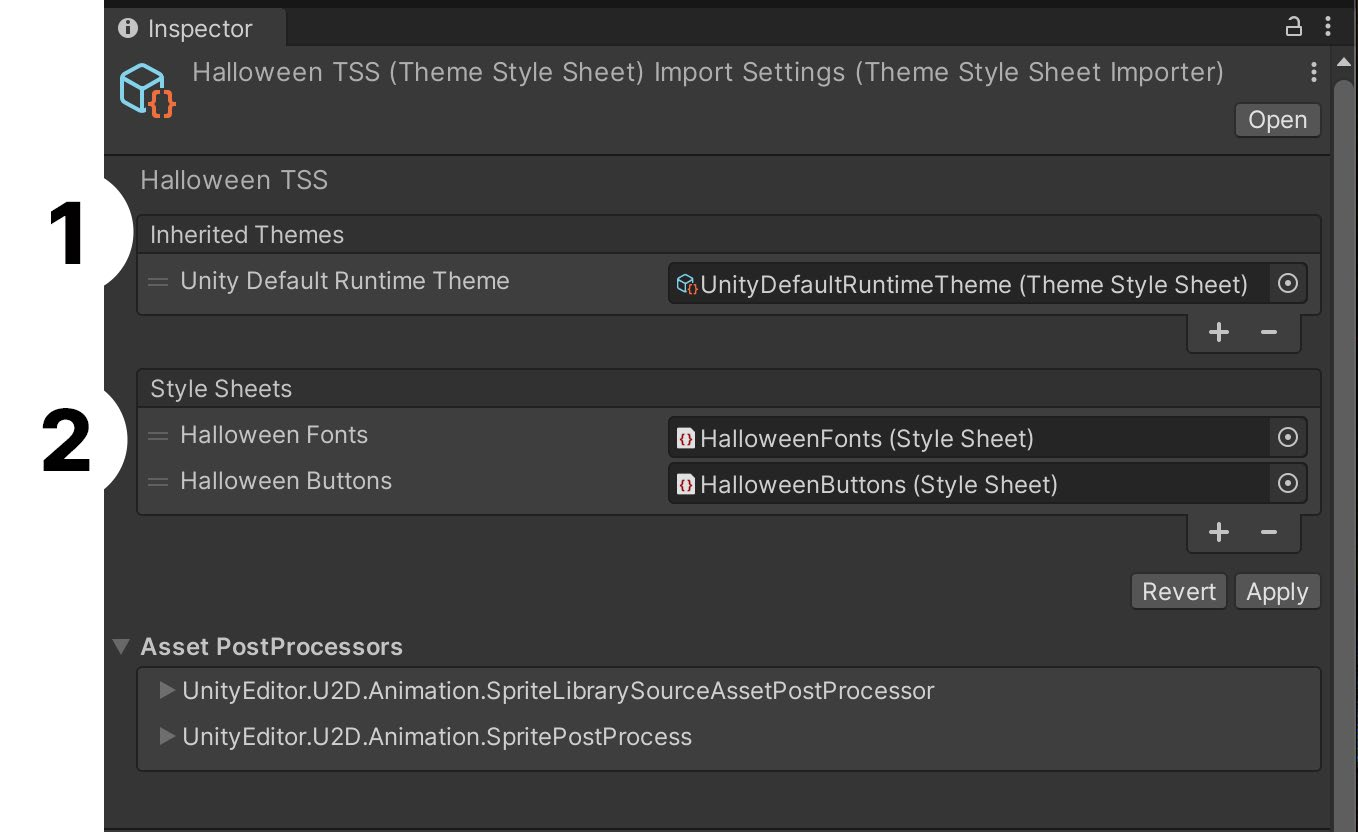Image resolution: width=1358 pixels, height=832 pixels.
Task: Click the Revert button
Action: [x=1179, y=591]
